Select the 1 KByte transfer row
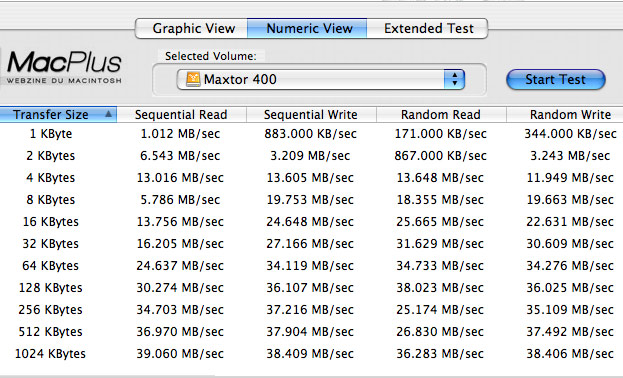The width and height of the screenshot is (623, 378). pyautogui.click(x=312, y=134)
